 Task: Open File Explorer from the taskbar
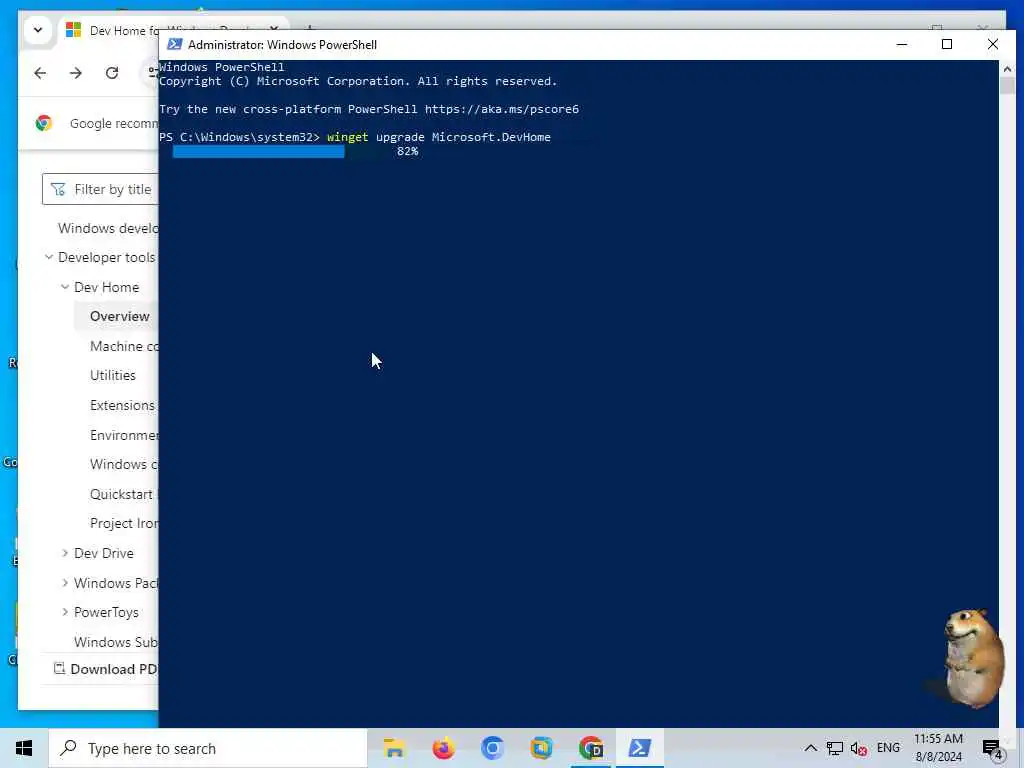[394, 748]
